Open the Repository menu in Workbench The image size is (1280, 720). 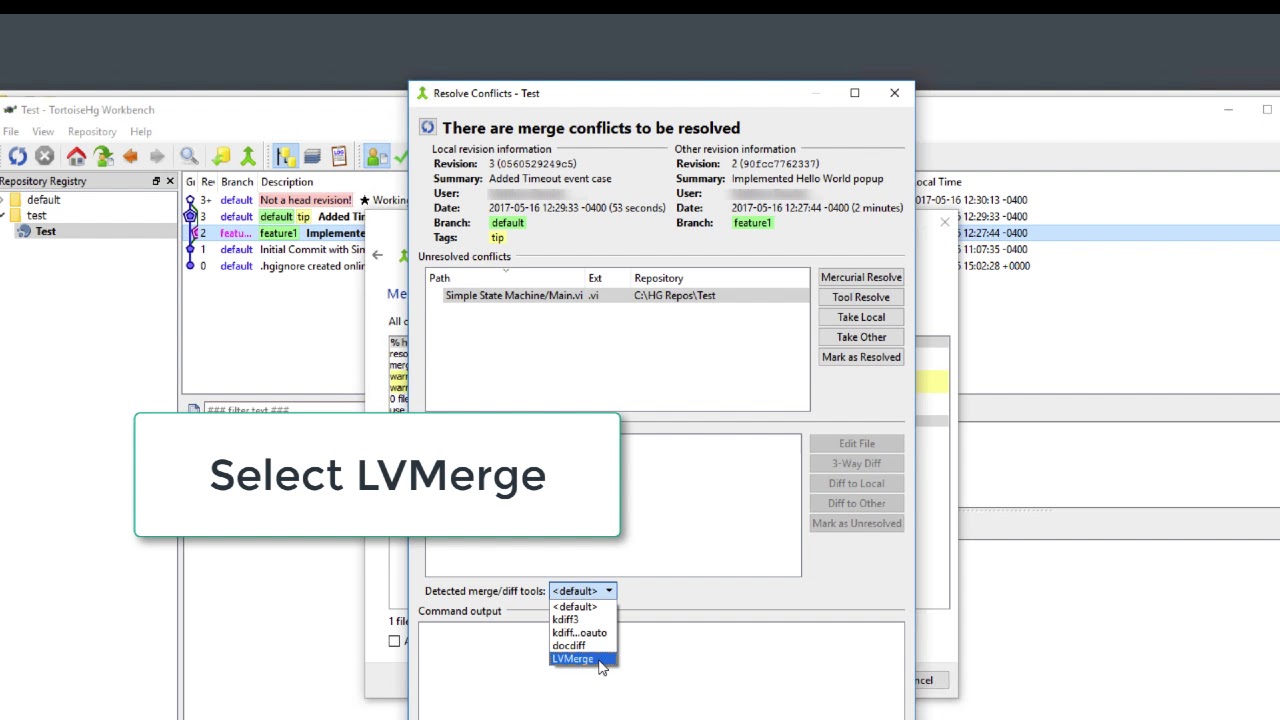point(92,132)
